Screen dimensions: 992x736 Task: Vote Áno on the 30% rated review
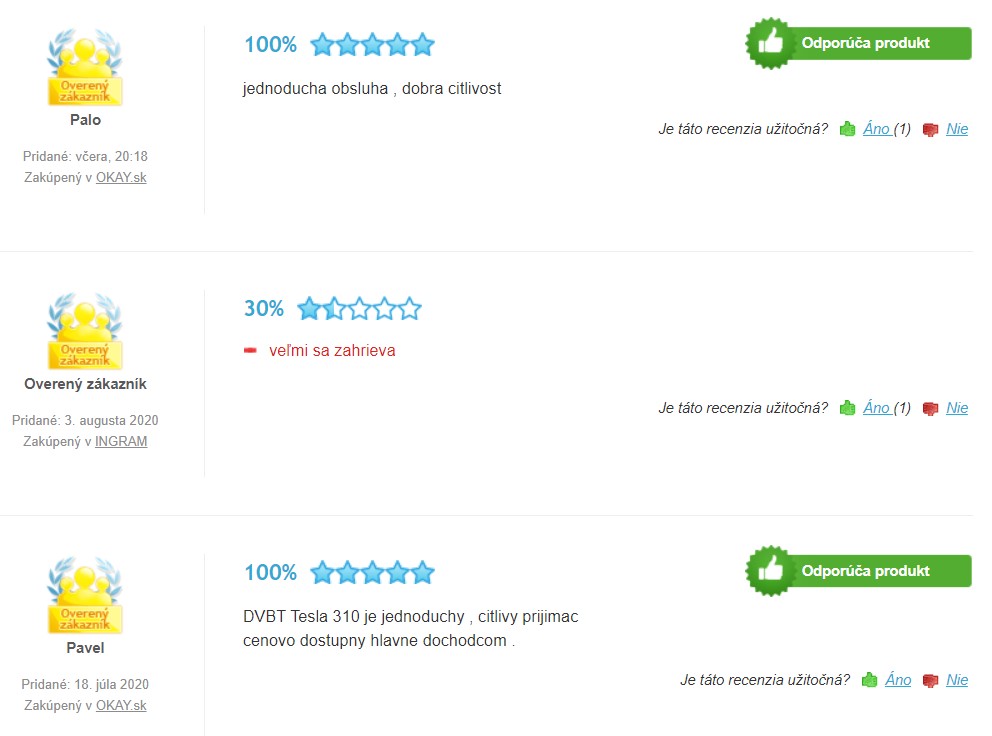click(x=877, y=408)
